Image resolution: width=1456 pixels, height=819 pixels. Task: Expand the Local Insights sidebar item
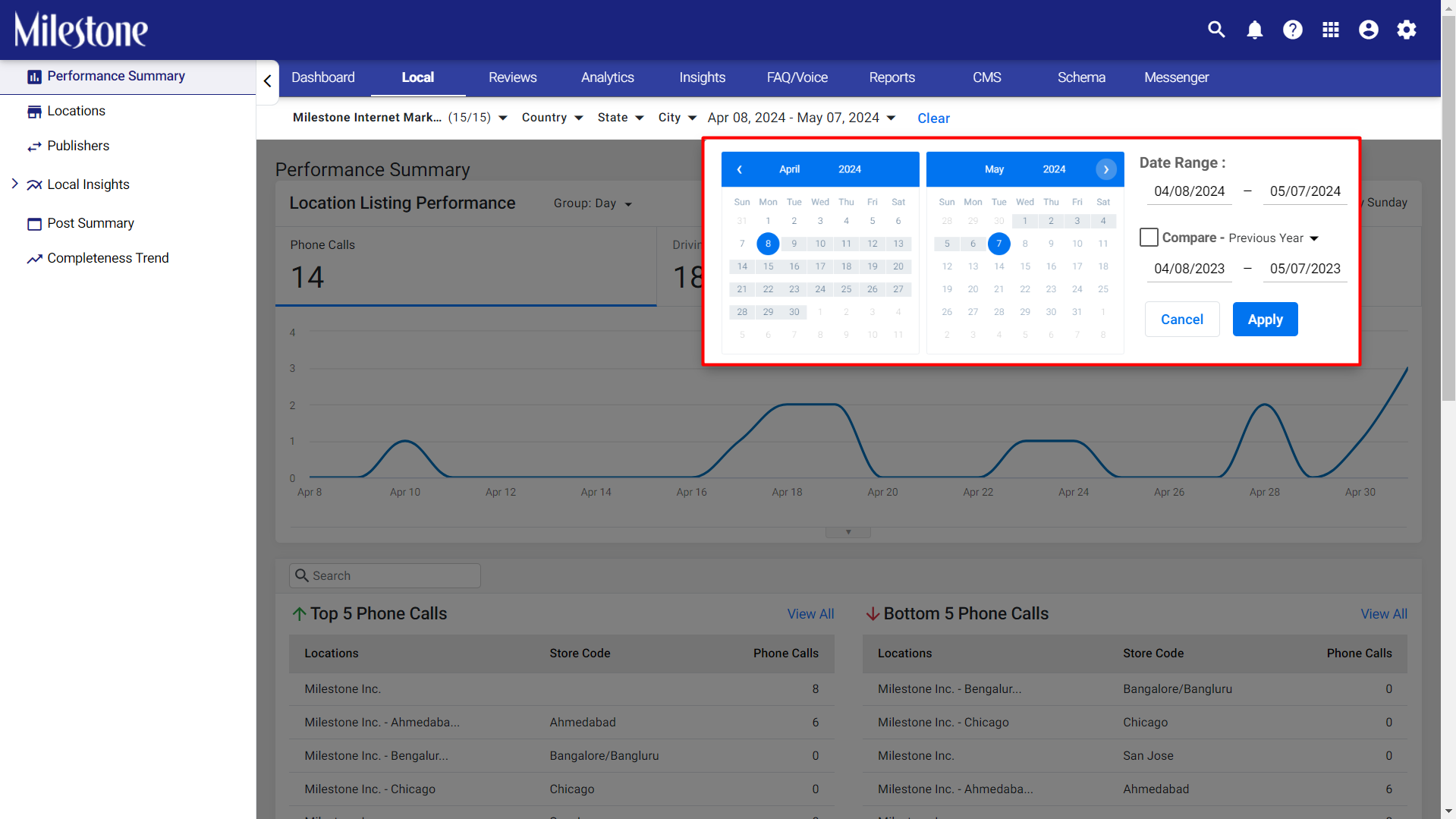click(x=14, y=184)
